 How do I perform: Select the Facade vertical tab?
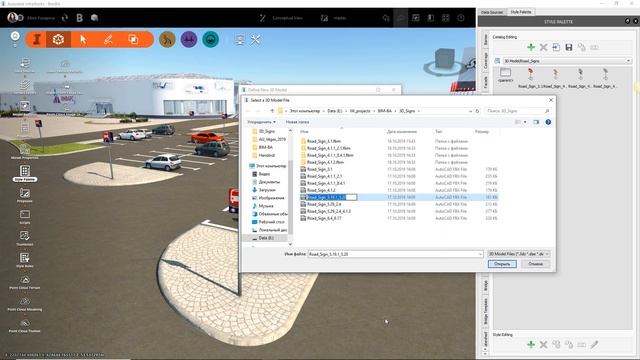(x=486, y=82)
